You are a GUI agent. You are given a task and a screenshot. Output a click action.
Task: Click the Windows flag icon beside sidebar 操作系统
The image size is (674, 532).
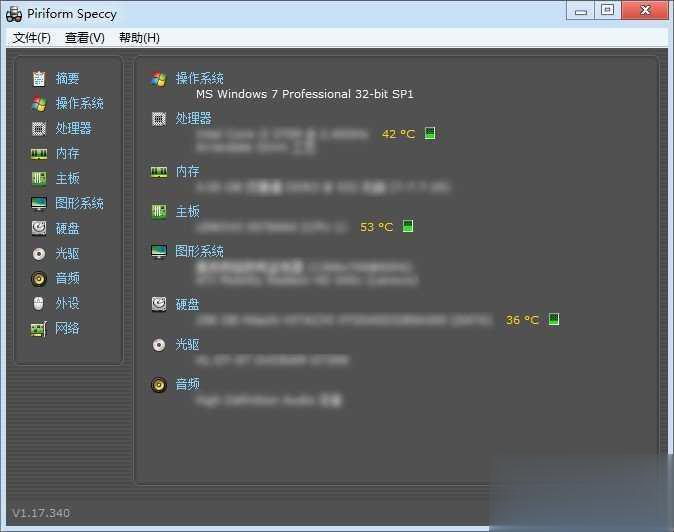coord(39,104)
